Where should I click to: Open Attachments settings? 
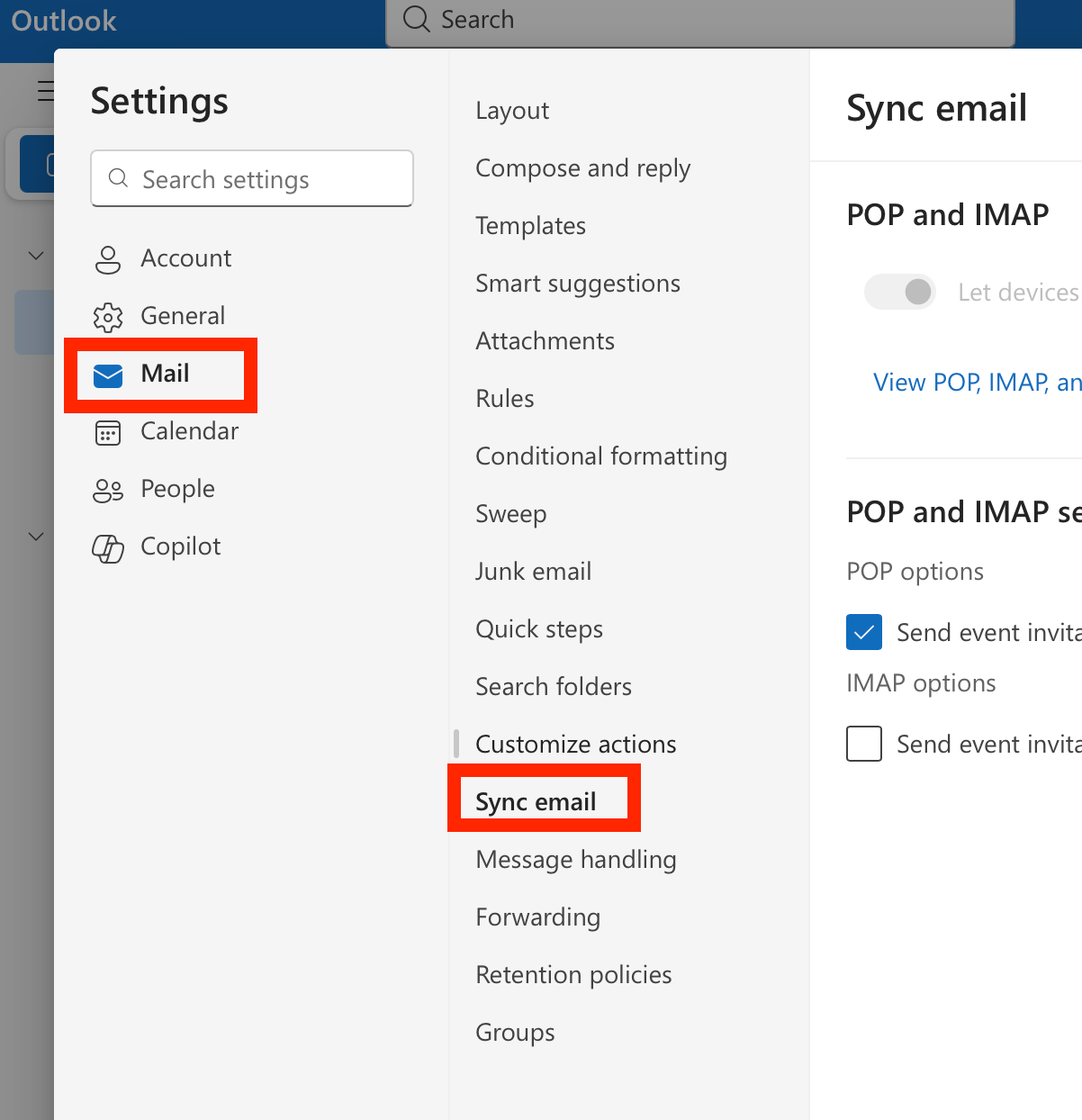545,341
